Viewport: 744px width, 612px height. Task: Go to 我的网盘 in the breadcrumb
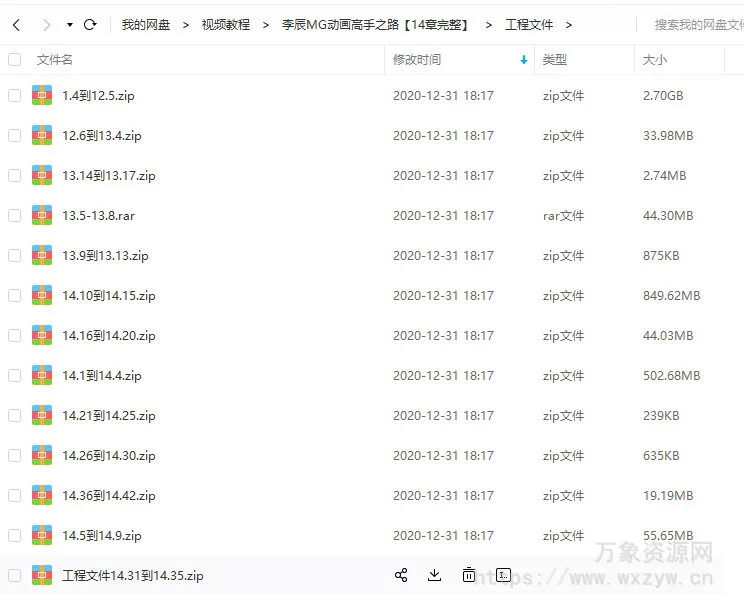146,24
